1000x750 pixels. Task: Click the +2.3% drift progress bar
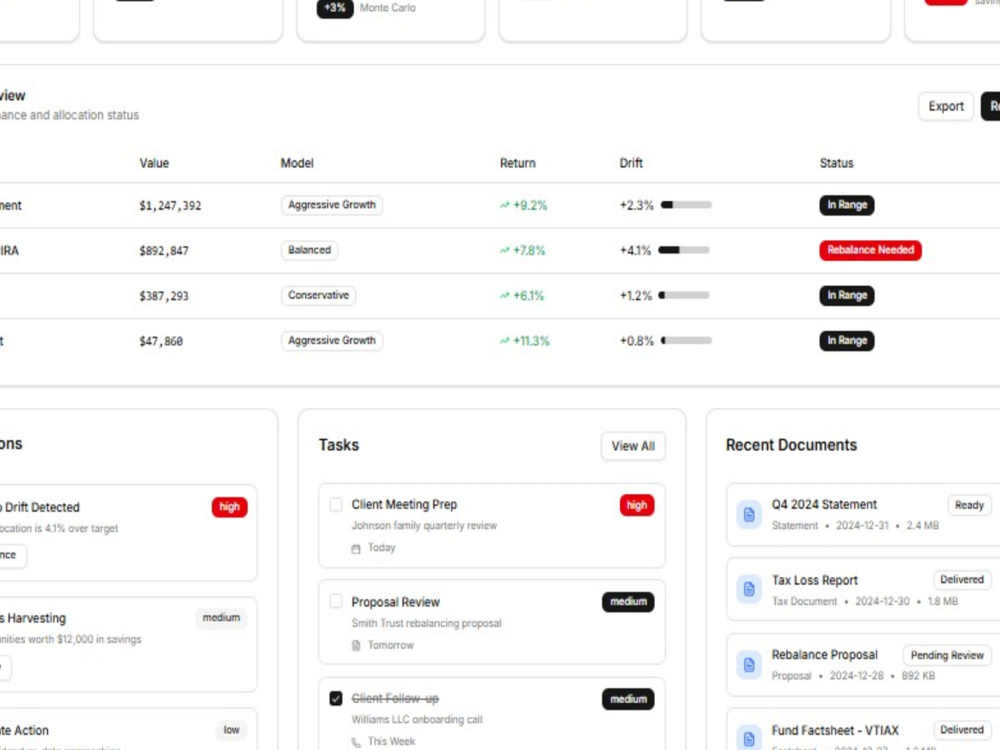686,205
